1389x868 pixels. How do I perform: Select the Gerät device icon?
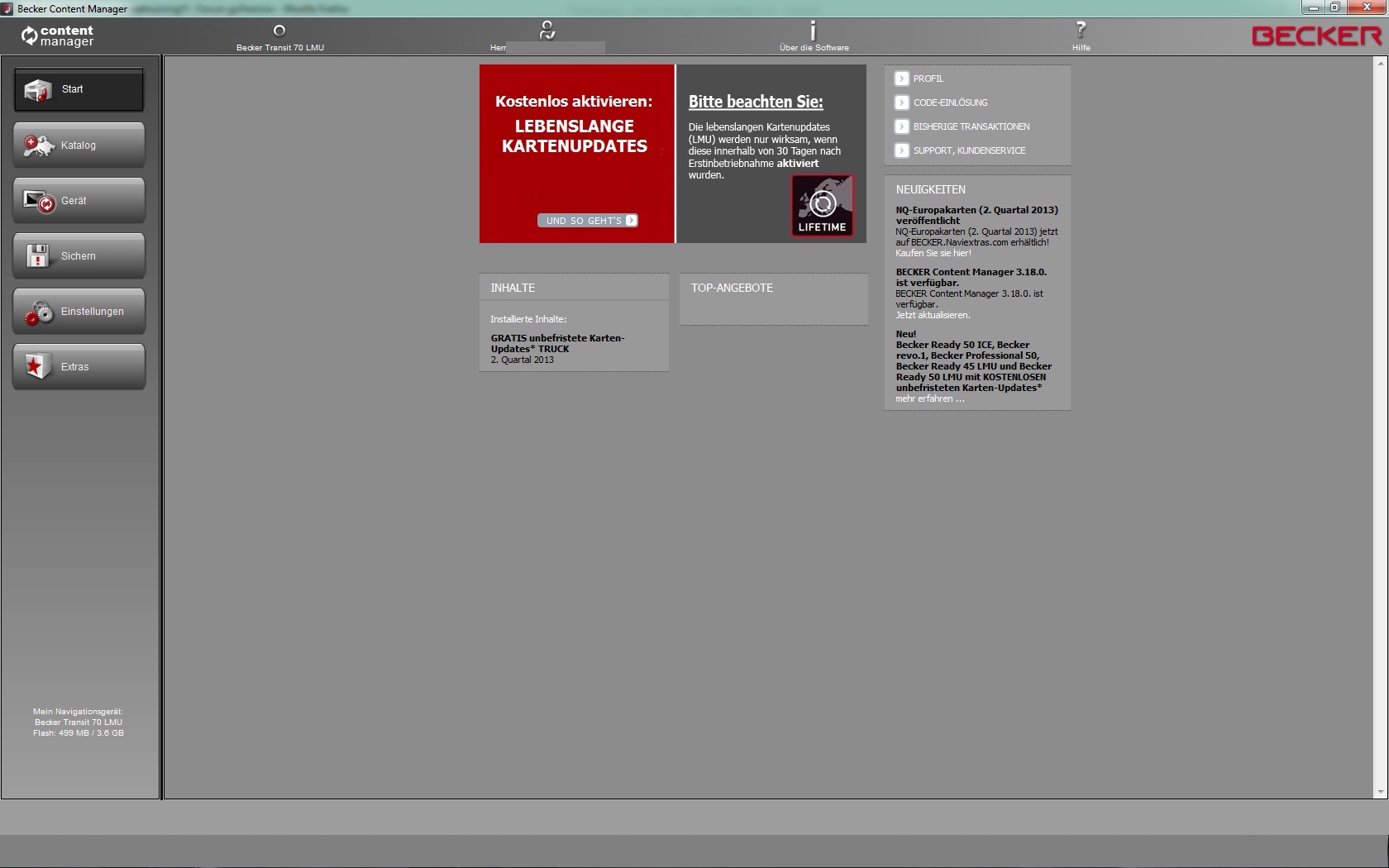[38, 201]
